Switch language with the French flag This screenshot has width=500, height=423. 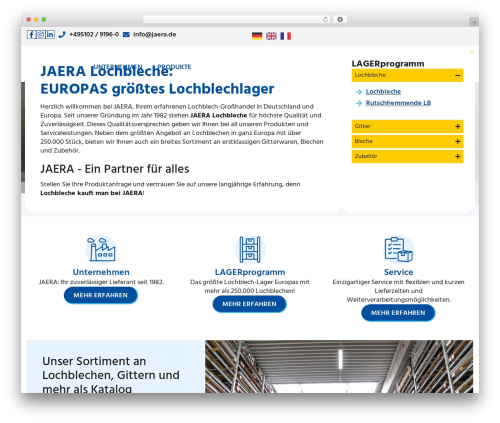(x=286, y=36)
